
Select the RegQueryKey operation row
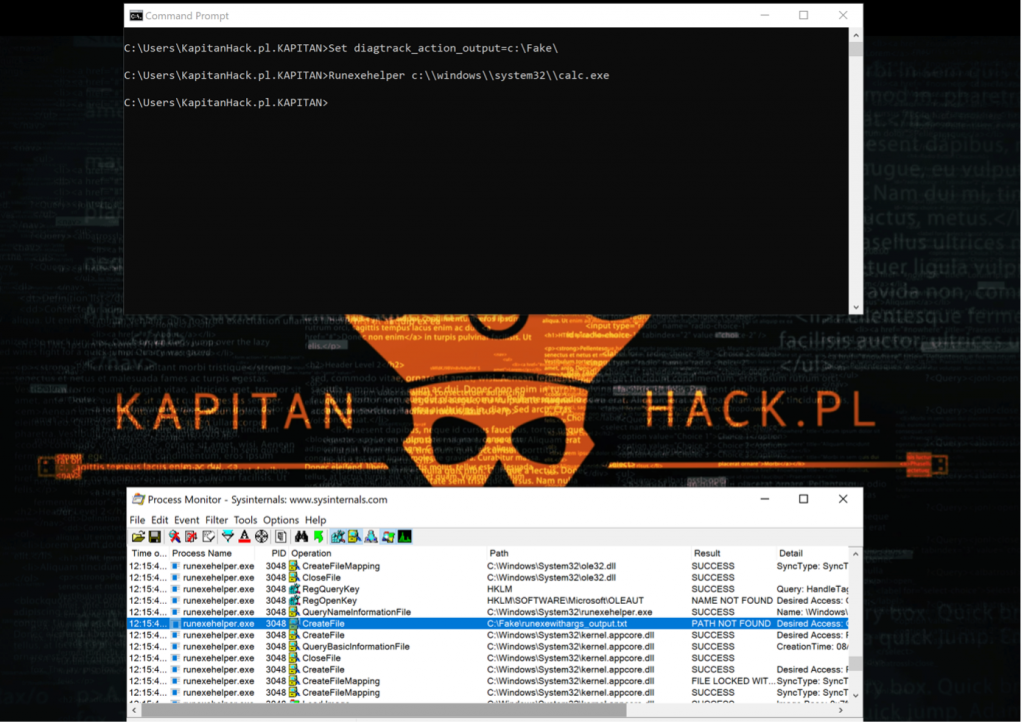488,590
